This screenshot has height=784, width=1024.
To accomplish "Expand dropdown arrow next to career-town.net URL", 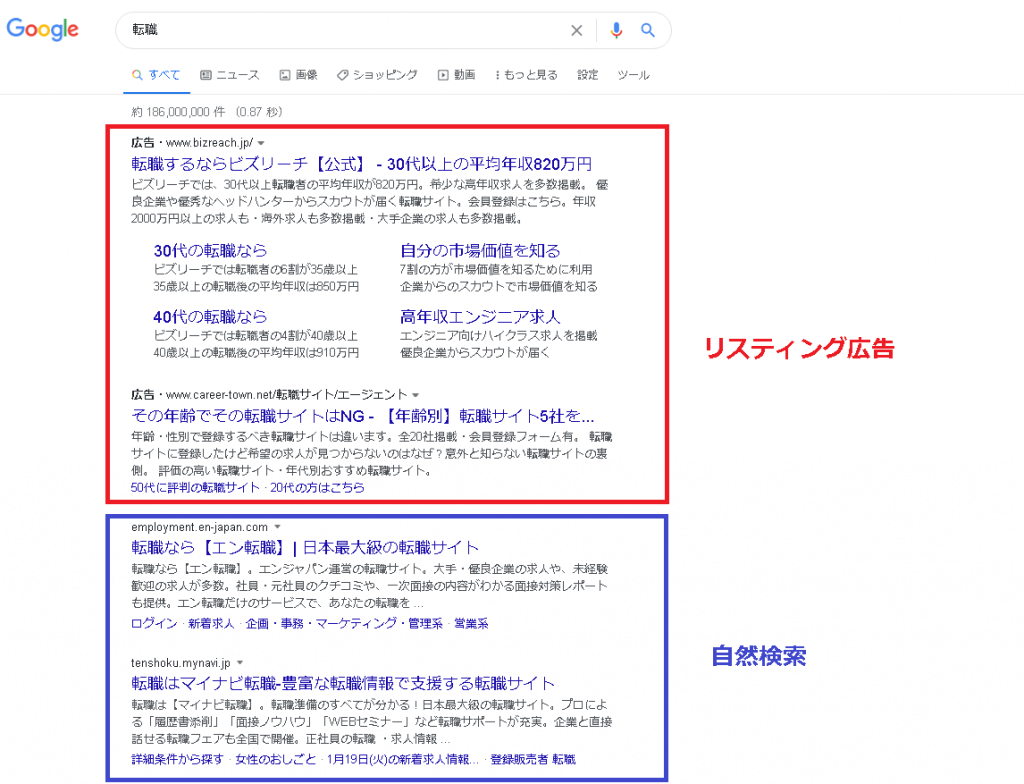I will 415,395.
